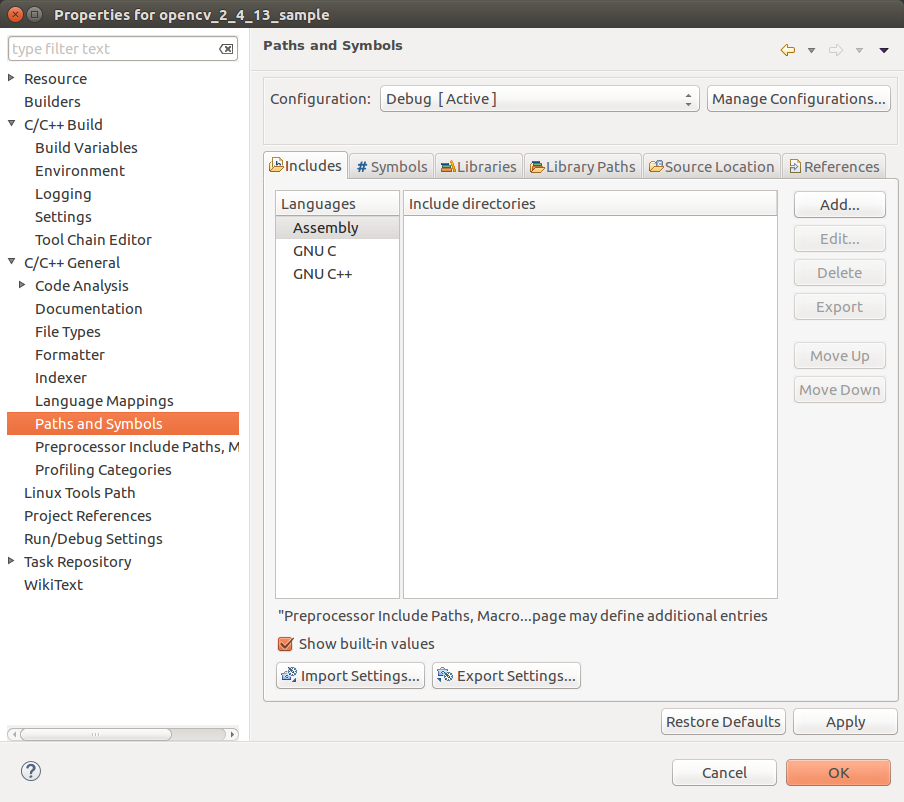Switch to the Library Paths tab
The image size is (904, 802).
pos(582,167)
